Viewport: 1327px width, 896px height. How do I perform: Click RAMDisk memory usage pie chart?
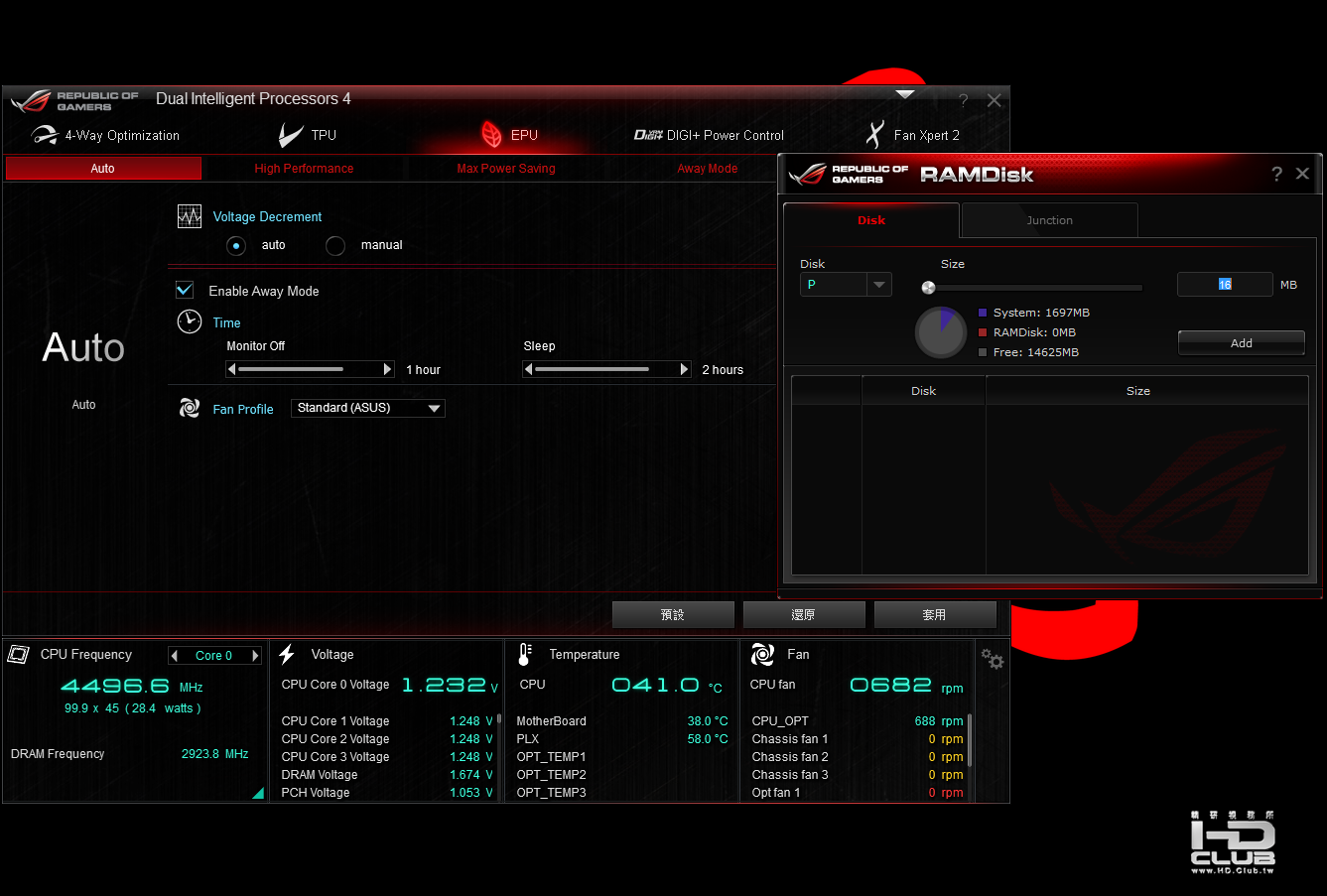[x=941, y=332]
